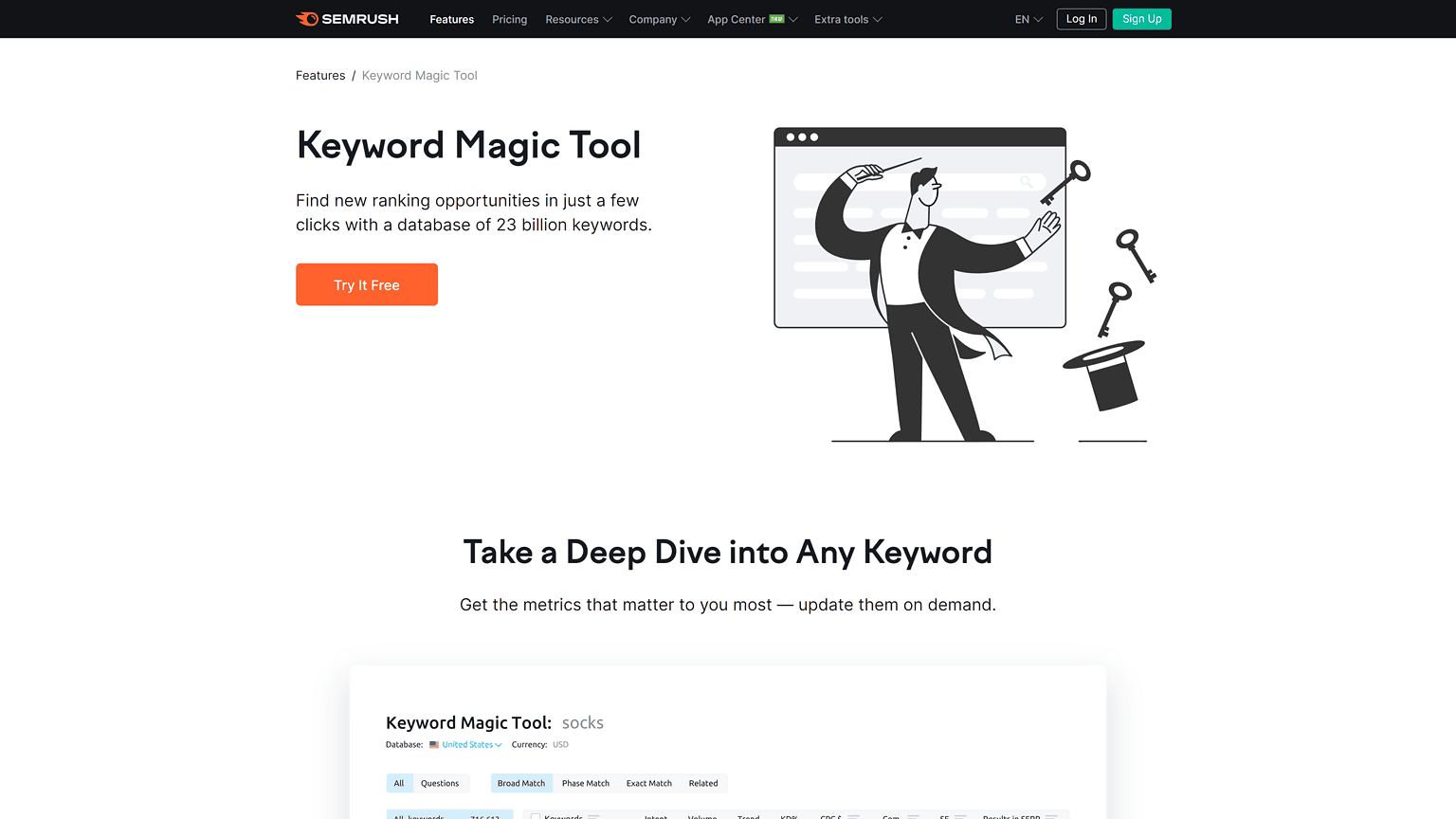Select the Broad Match tab
The height and width of the screenshot is (819, 1456).
(521, 783)
